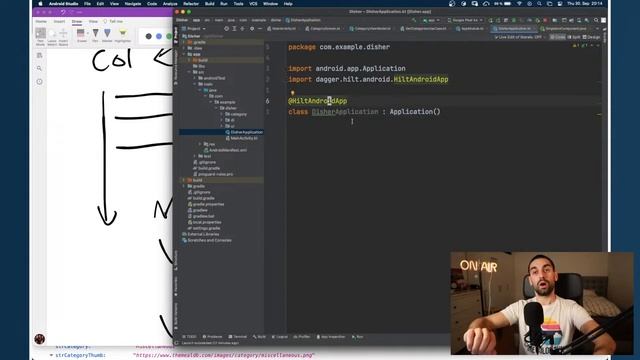
Task: Open the Profiler tool window
Action: [302, 337]
